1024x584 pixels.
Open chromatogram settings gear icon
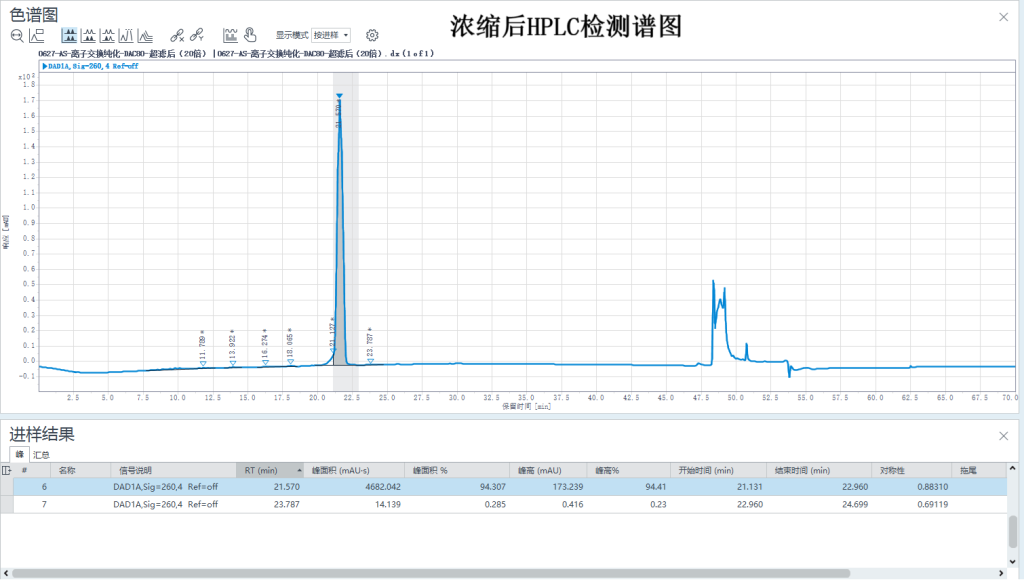[x=372, y=35]
